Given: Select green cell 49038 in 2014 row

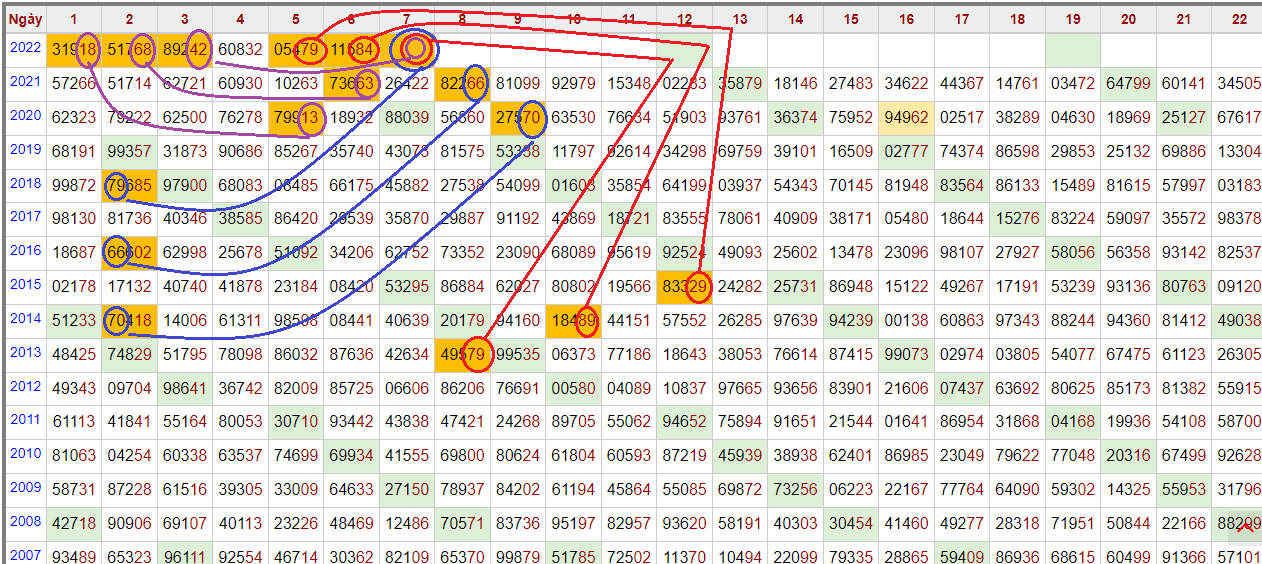Looking at the screenshot, I should click(1240, 320).
